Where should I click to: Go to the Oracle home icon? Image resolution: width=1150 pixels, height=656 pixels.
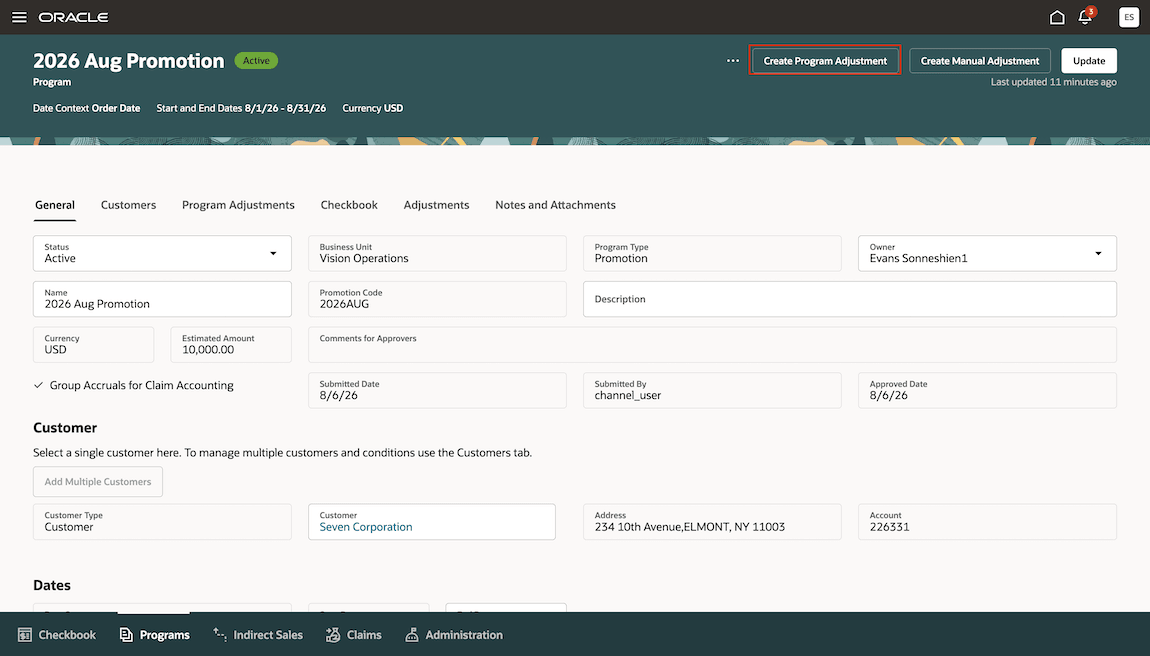click(1057, 17)
